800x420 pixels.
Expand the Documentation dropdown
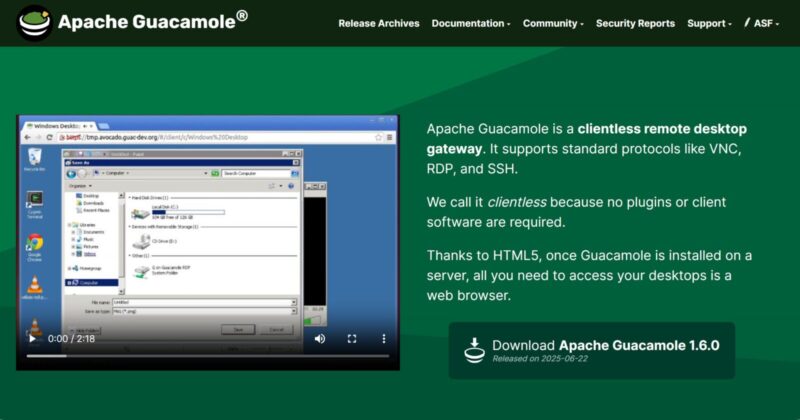point(470,23)
